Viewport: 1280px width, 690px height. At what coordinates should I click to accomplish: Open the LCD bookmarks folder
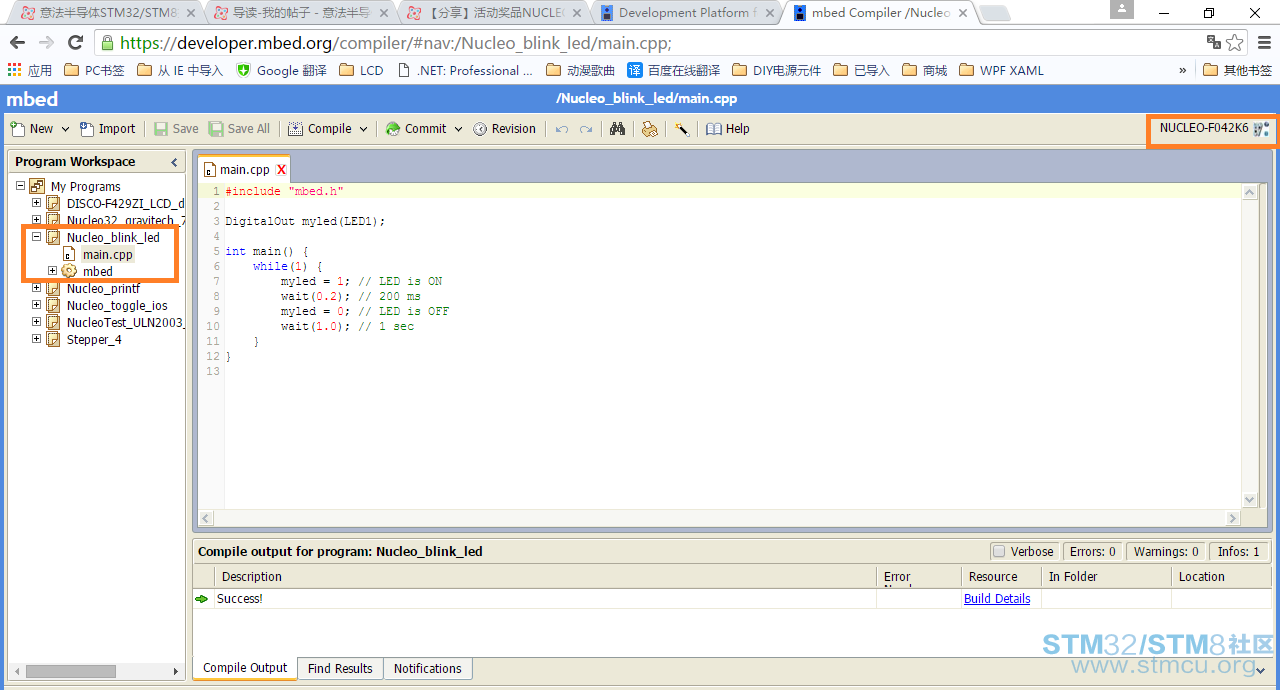361,70
